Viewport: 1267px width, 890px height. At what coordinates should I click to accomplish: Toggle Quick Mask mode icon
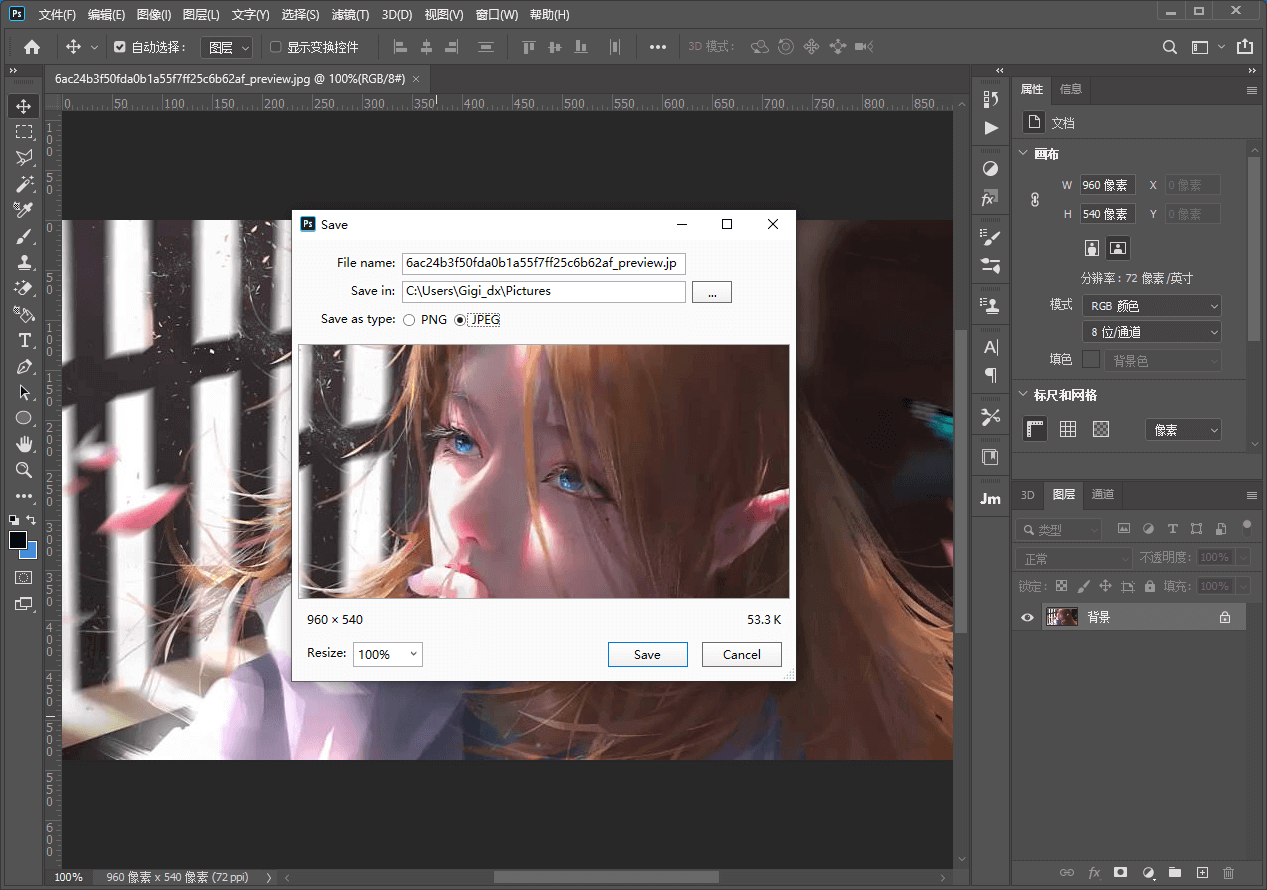tap(24, 578)
